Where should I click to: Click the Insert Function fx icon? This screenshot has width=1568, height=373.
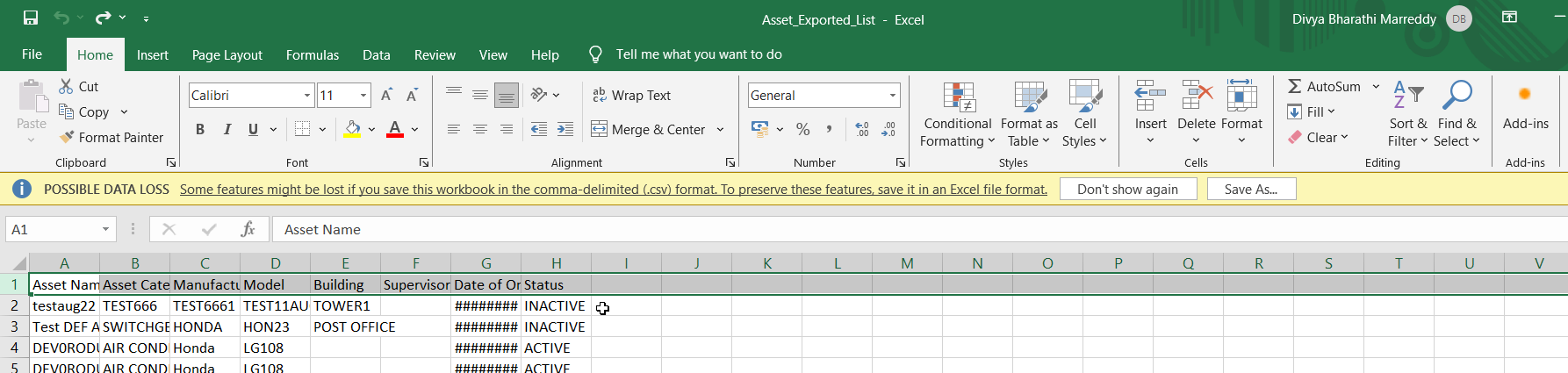click(248, 229)
